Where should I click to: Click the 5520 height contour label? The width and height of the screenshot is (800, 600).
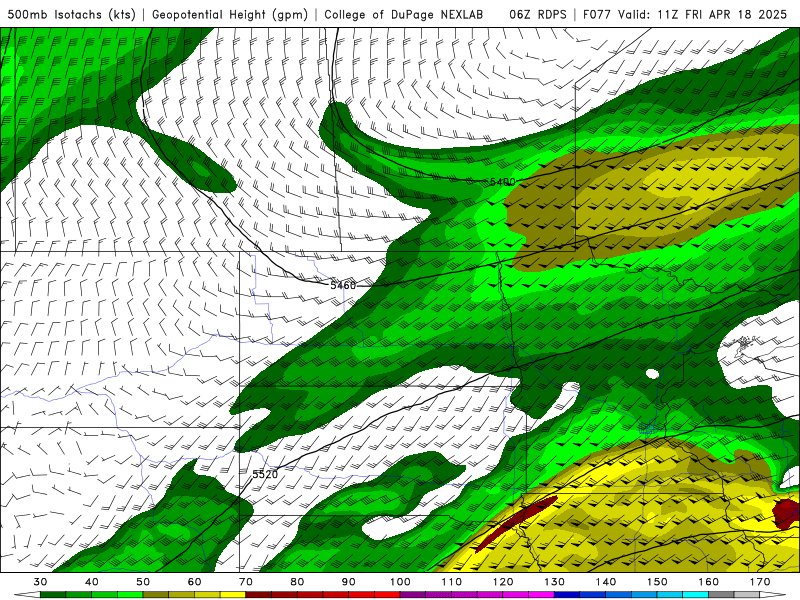click(265, 474)
